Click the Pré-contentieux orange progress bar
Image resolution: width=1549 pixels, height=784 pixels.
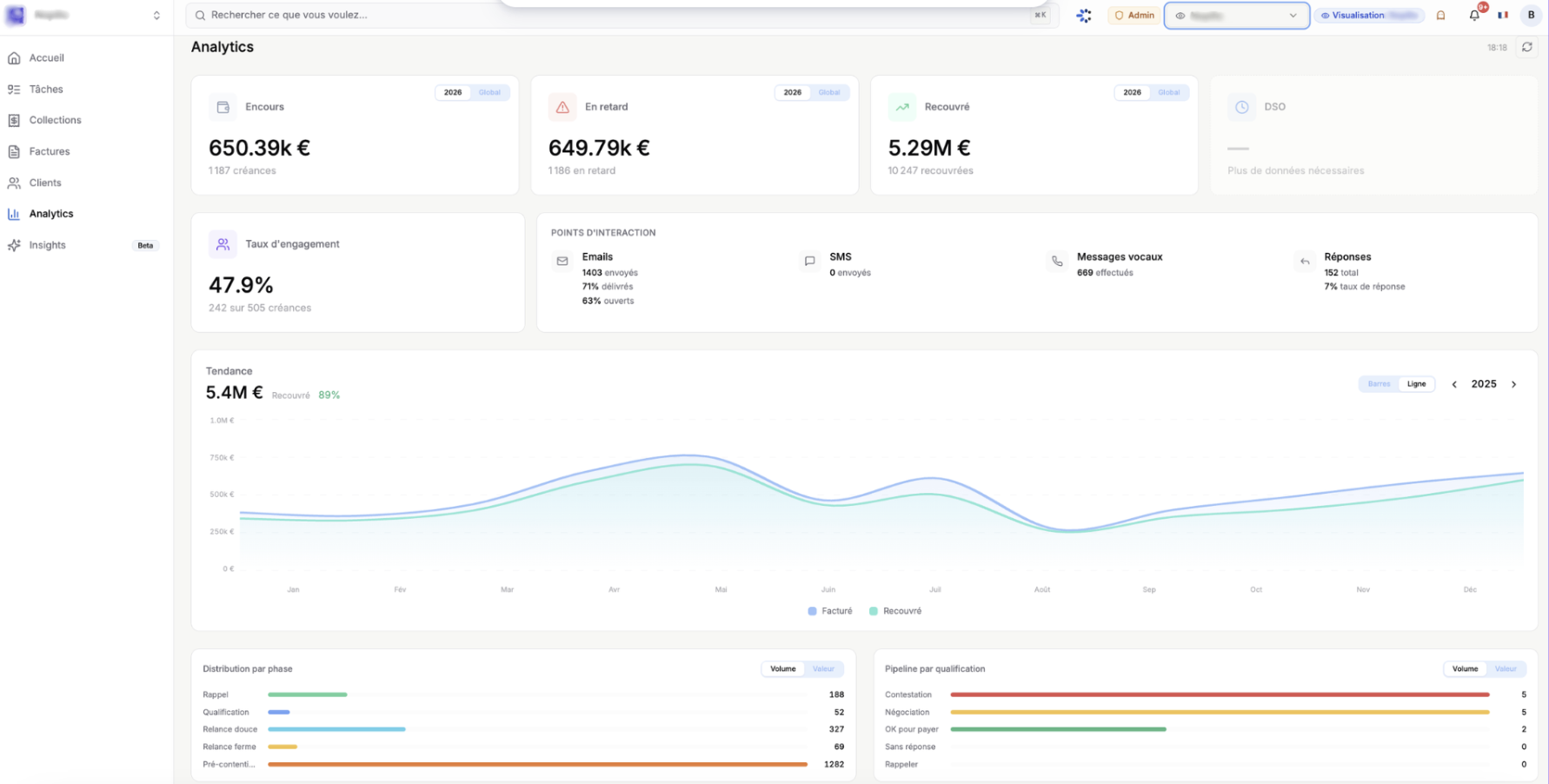537,765
